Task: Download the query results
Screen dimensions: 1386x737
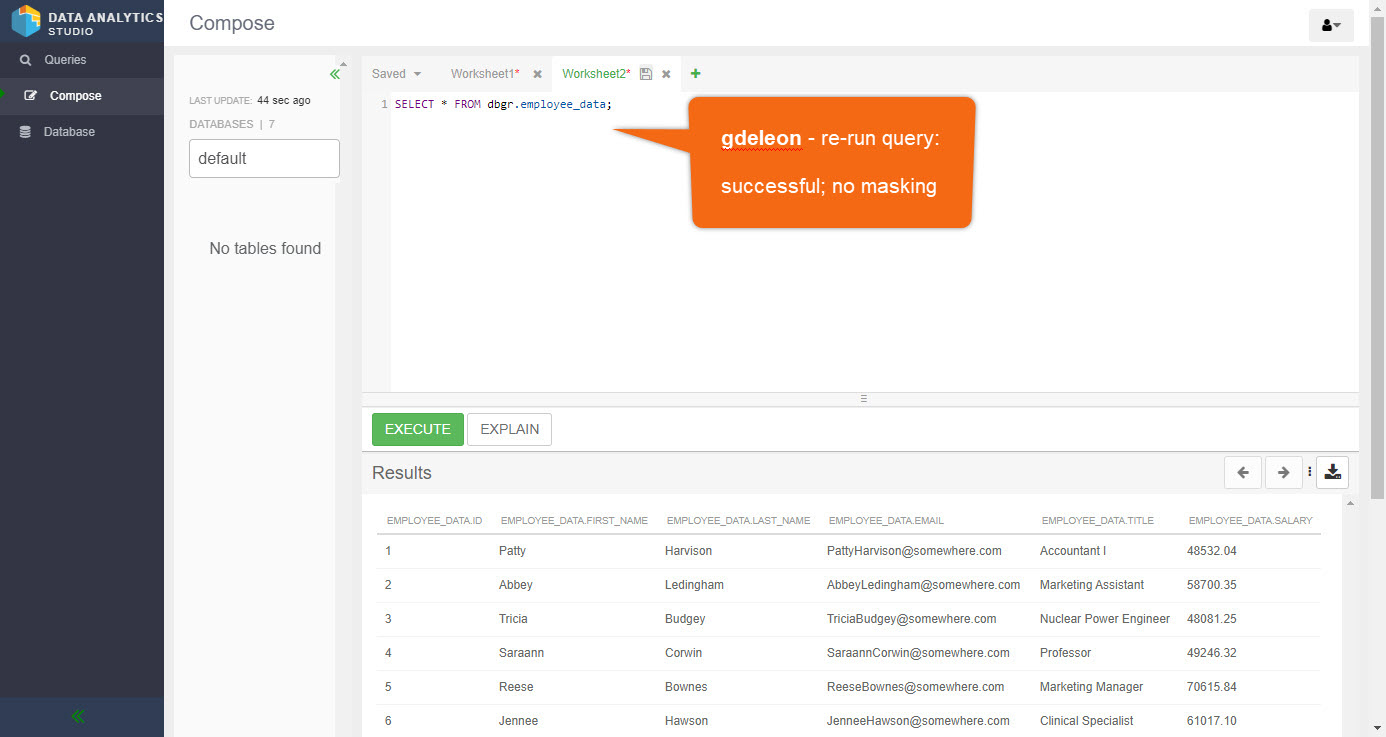Action: tap(1332, 473)
